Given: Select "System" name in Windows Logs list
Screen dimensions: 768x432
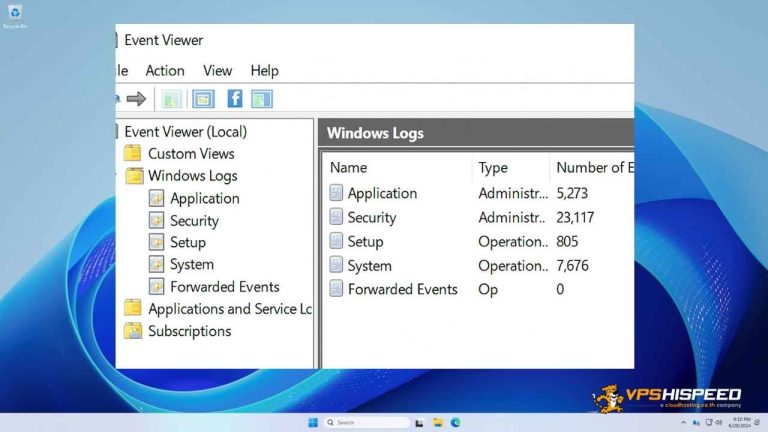Looking at the screenshot, I should point(369,265).
